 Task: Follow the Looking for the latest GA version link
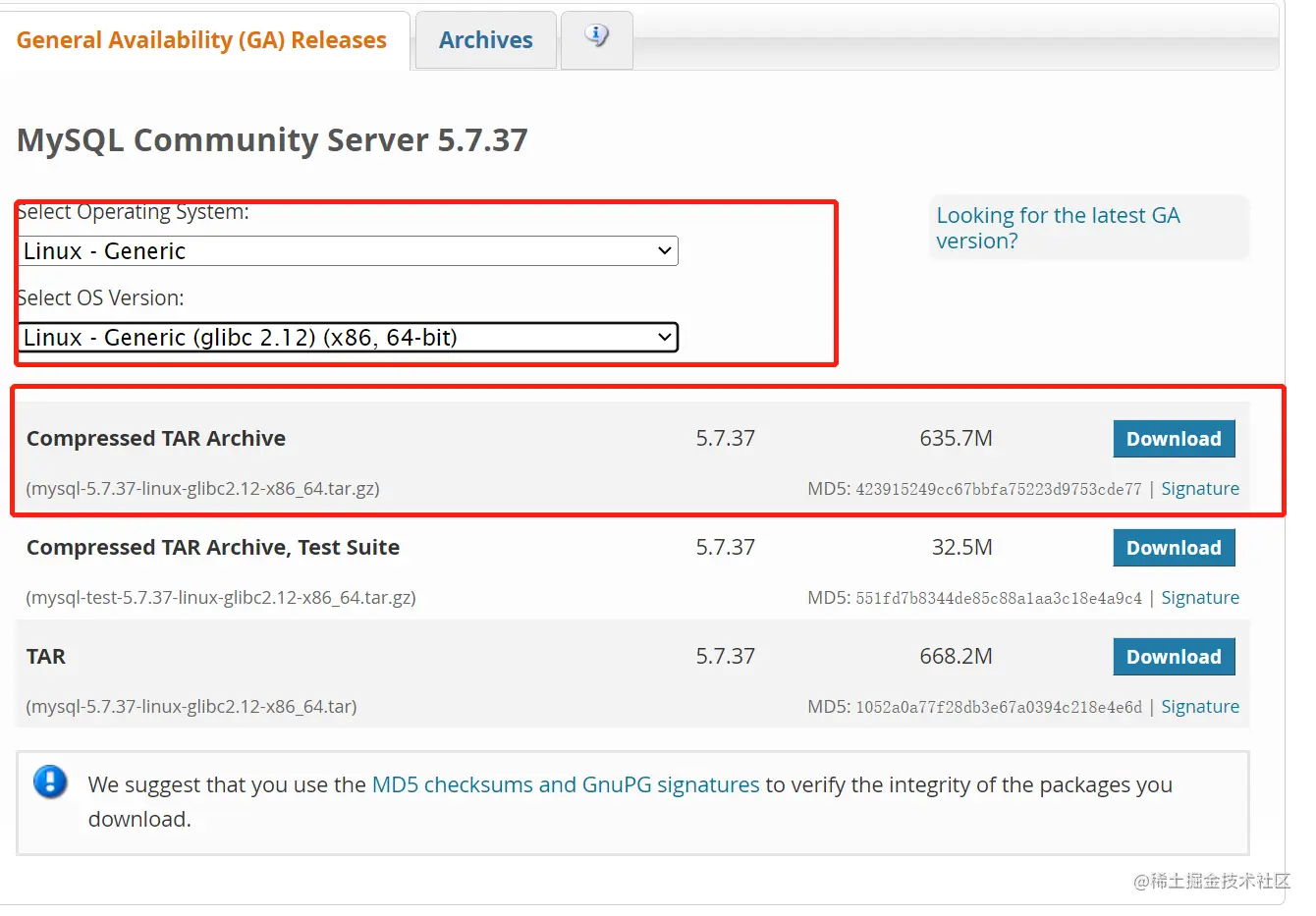click(1058, 228)
